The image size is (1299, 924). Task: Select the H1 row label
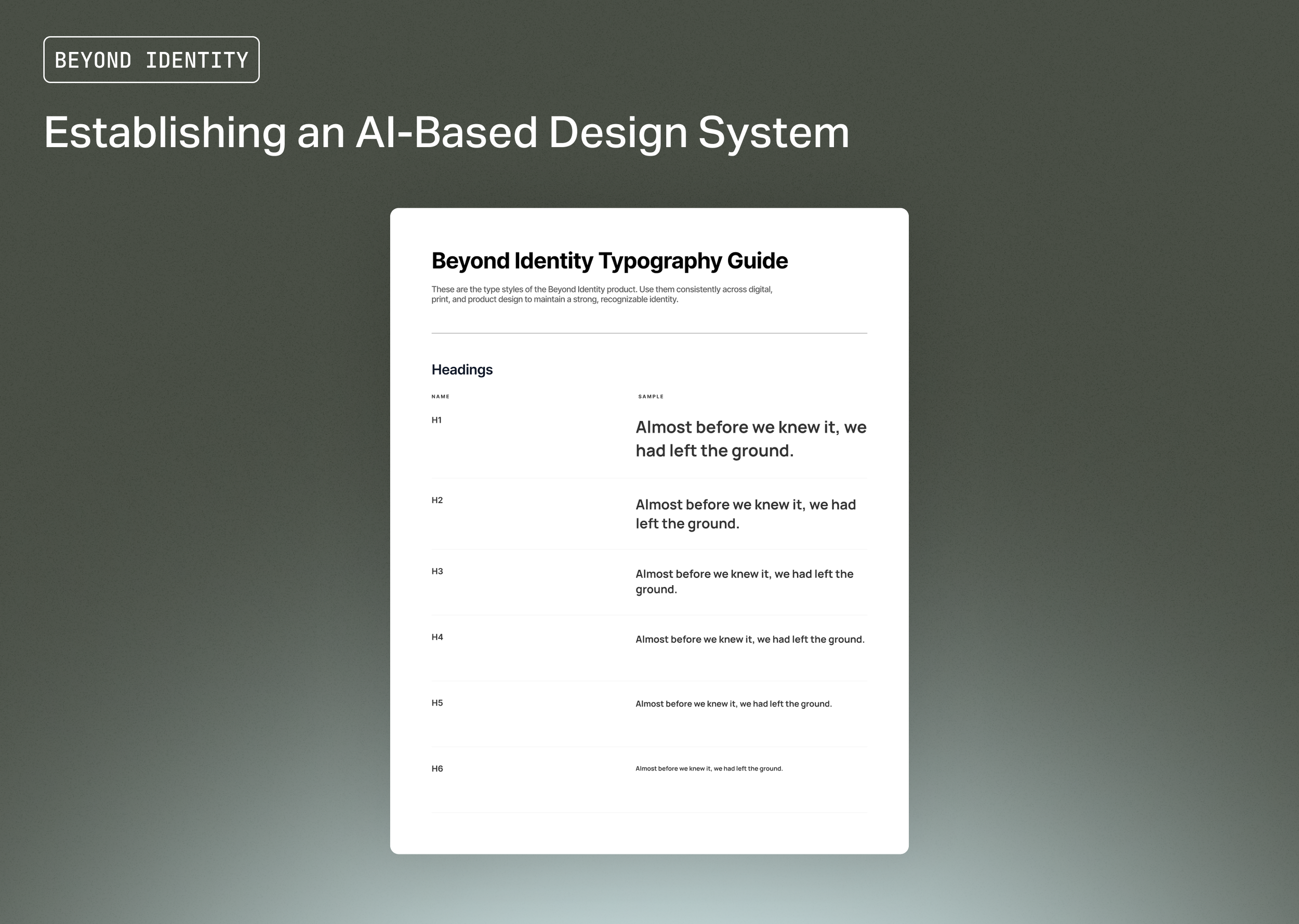pos(436,420)
